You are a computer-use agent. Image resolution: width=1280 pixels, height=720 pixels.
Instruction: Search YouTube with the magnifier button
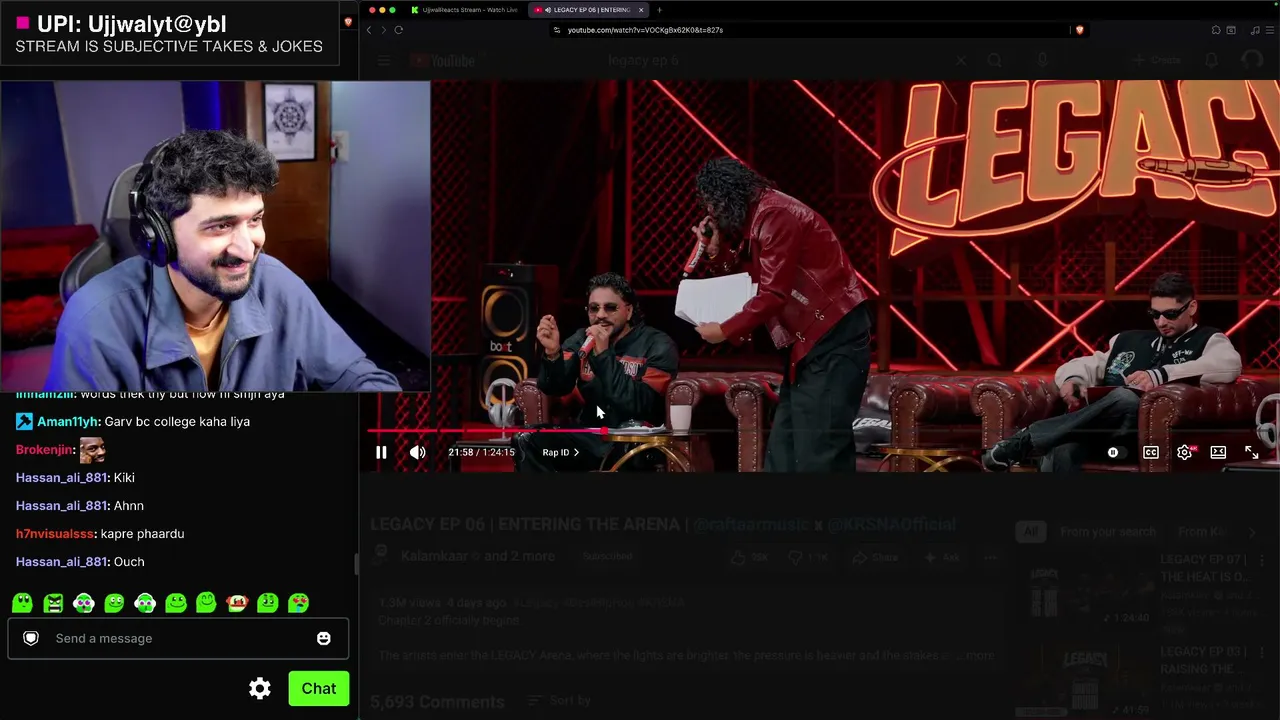pos(995,61)
